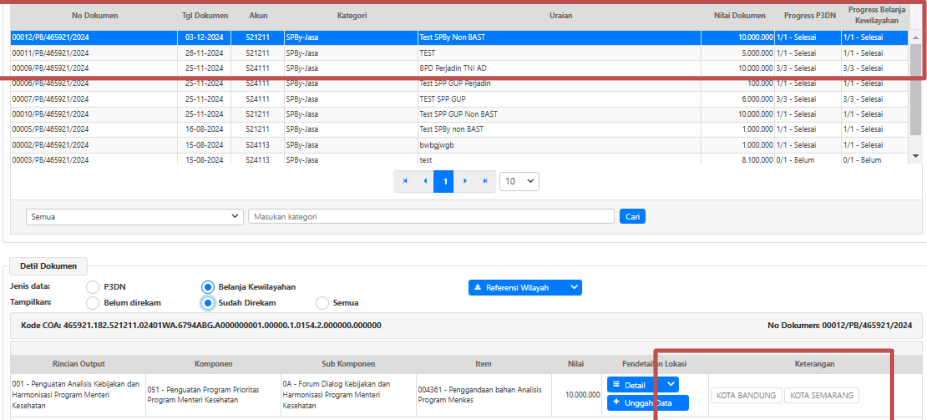
Task: Click the previous page arrow
Action: coord(425,181)
